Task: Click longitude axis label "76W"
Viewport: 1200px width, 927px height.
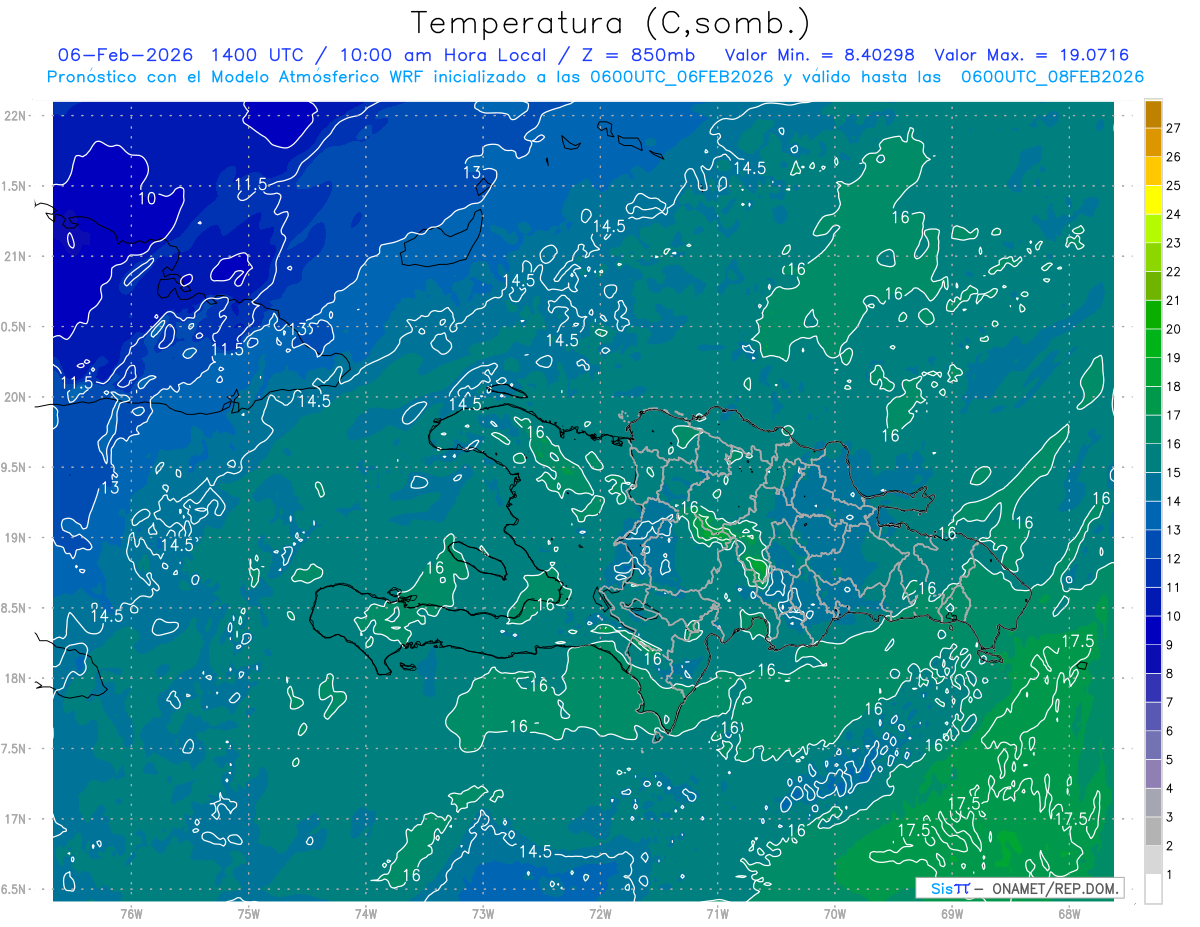Action: pyautogui.click(x=131, y=914)
